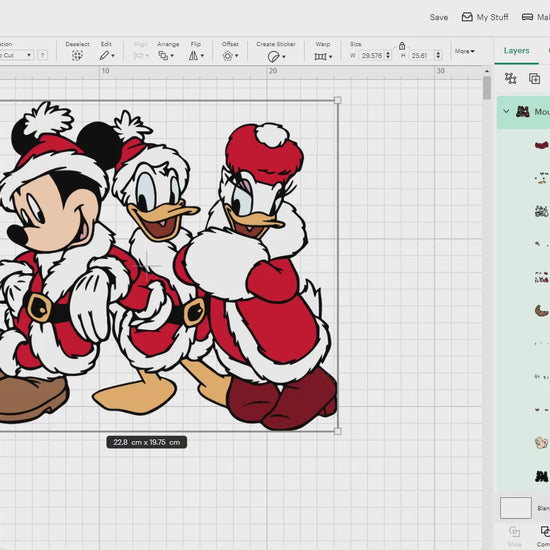Viewport: 550px width, 550px height.
Task: Select the red layer at top of group
Action: [x=542, y=145]
